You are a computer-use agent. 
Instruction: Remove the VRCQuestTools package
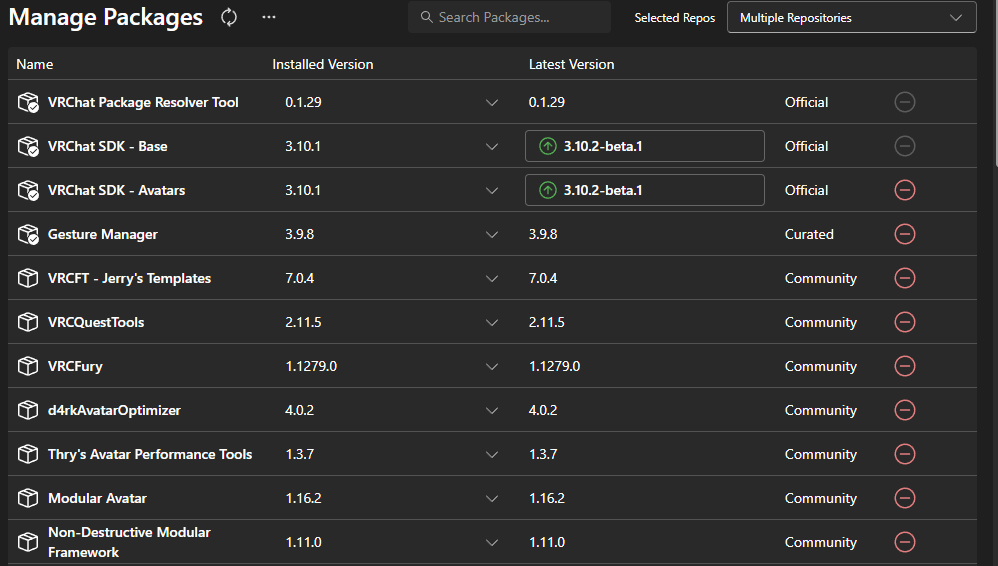904,322
